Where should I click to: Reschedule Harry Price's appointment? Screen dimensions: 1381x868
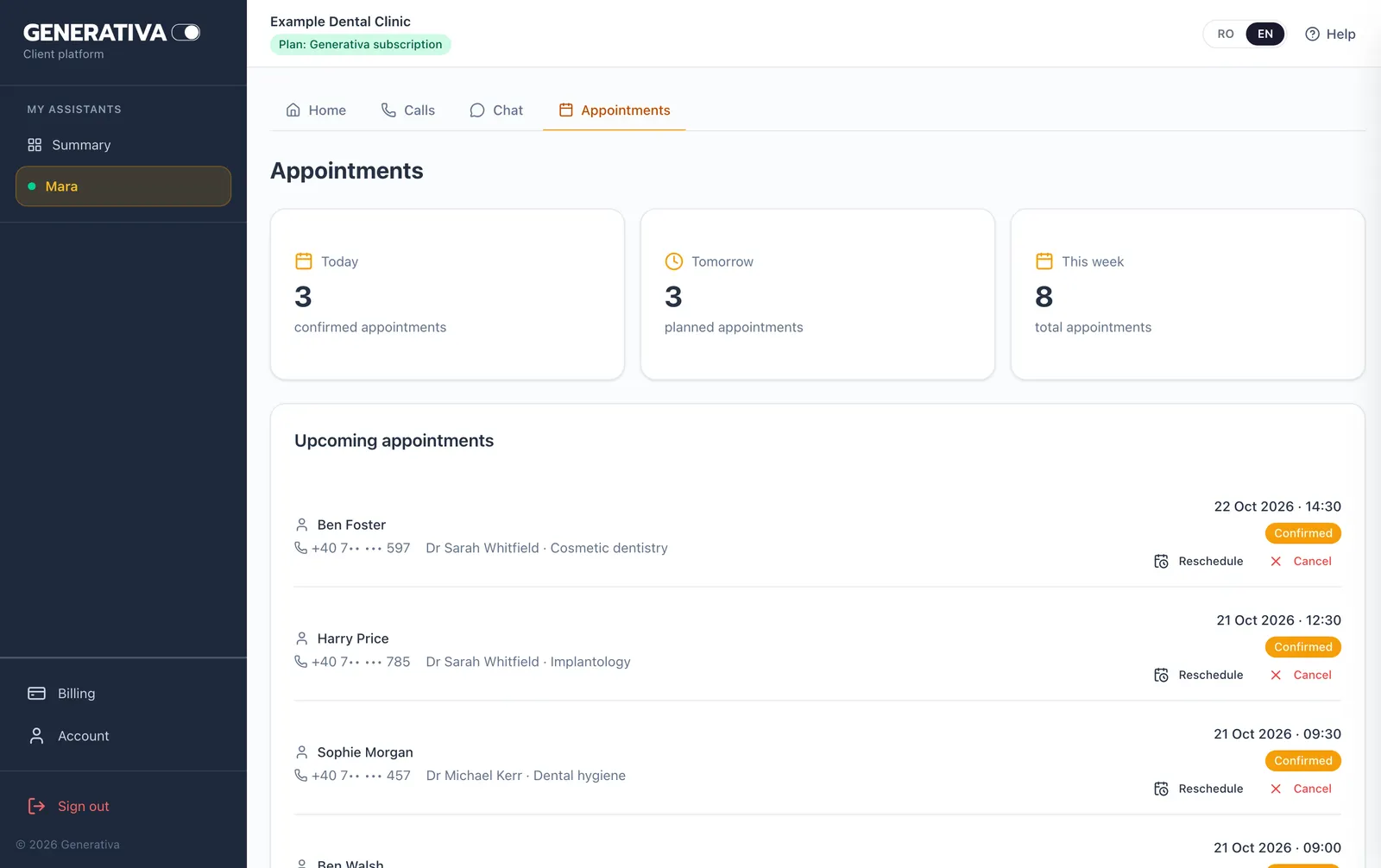(1199, 676)
